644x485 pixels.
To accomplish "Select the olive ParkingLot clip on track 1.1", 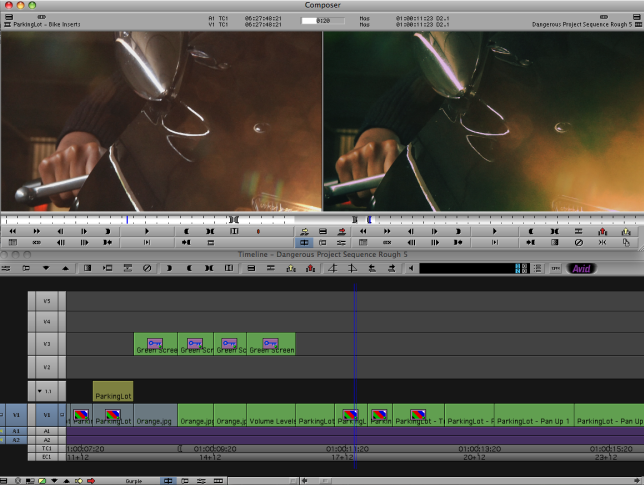I will point(113,391).
